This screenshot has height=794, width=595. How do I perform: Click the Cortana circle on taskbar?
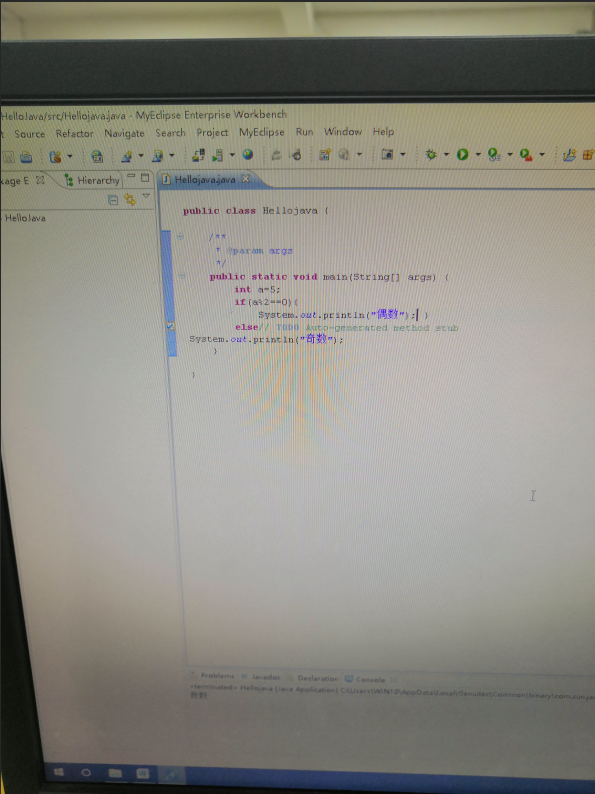coord(86,773)
